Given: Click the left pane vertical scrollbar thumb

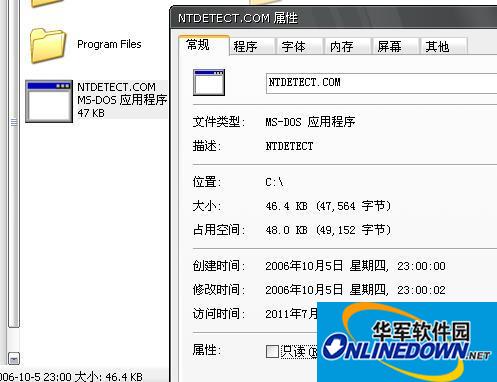Looking at the screenshot, I should [14, 163].
